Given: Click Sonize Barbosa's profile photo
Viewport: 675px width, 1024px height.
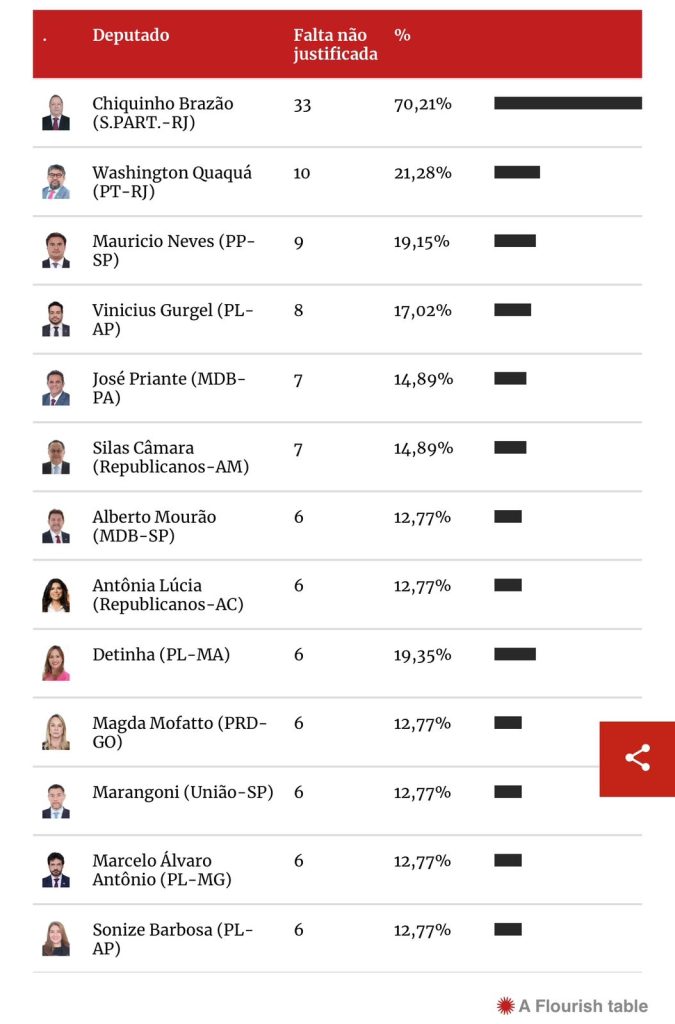Looking at the screenshot, I should click(x=56, y=938).
